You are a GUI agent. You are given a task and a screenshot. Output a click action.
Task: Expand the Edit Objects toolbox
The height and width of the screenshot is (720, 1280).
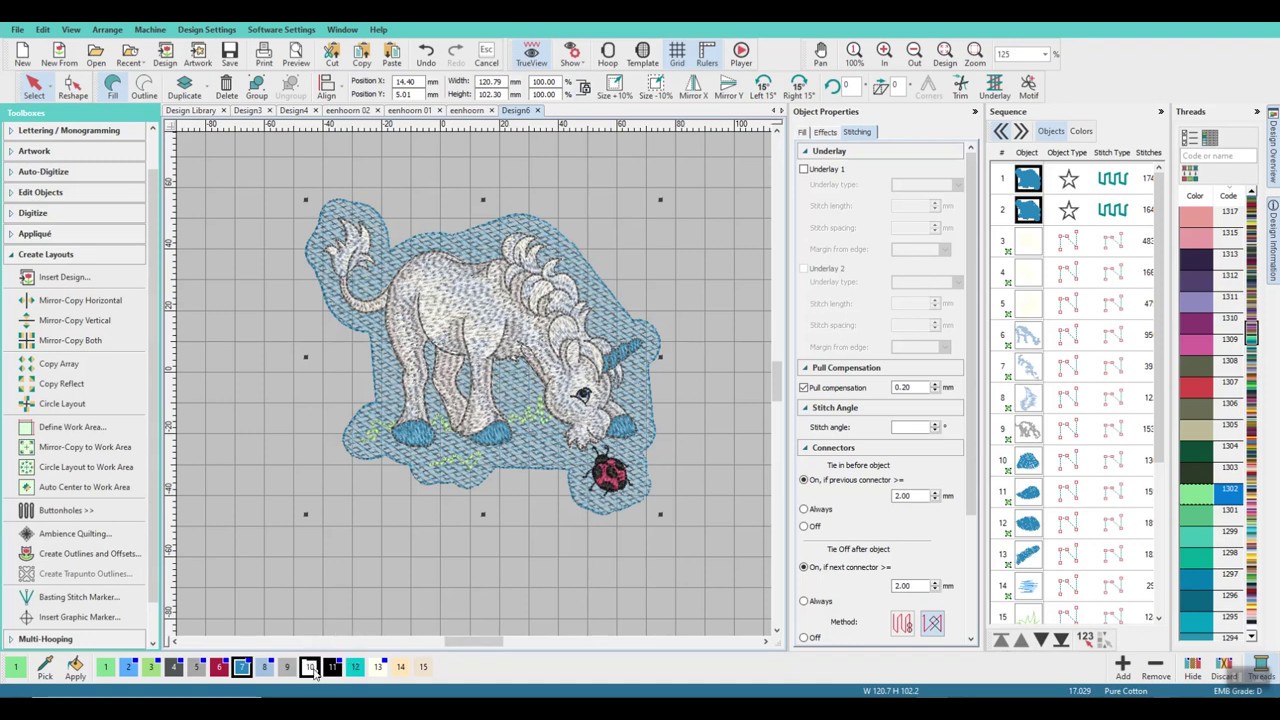click(75, 192)
